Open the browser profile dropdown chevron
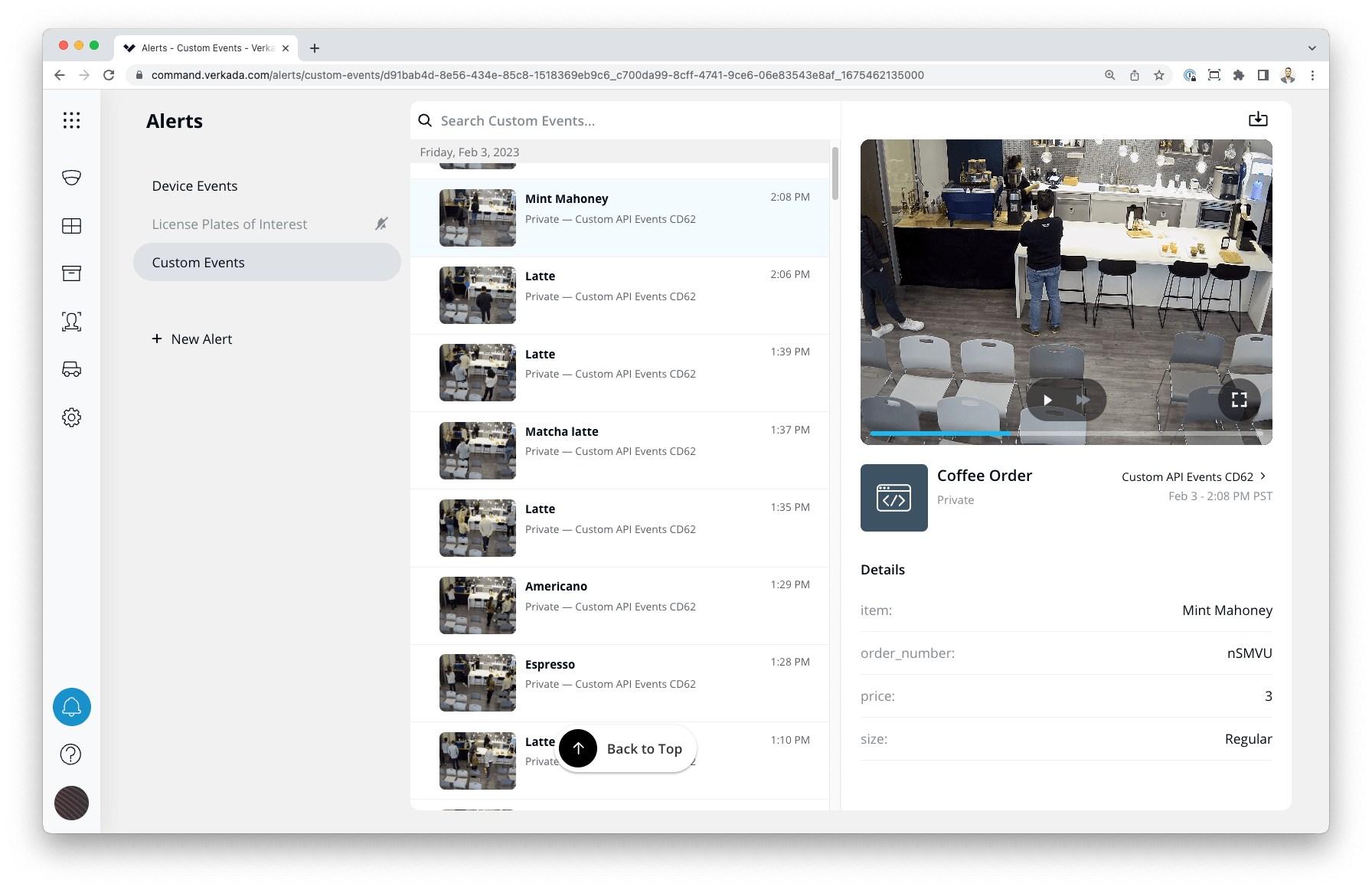Screen dimensions: 1372x890 [1312, 47]
